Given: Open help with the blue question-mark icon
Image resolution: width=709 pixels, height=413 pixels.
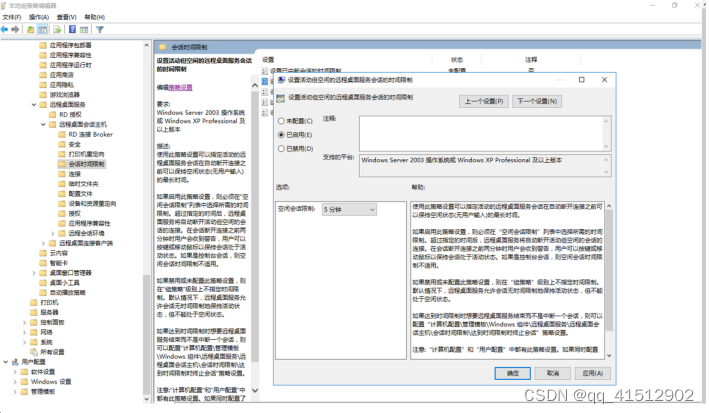Looking at the screenshot, I should click(72, 29).
